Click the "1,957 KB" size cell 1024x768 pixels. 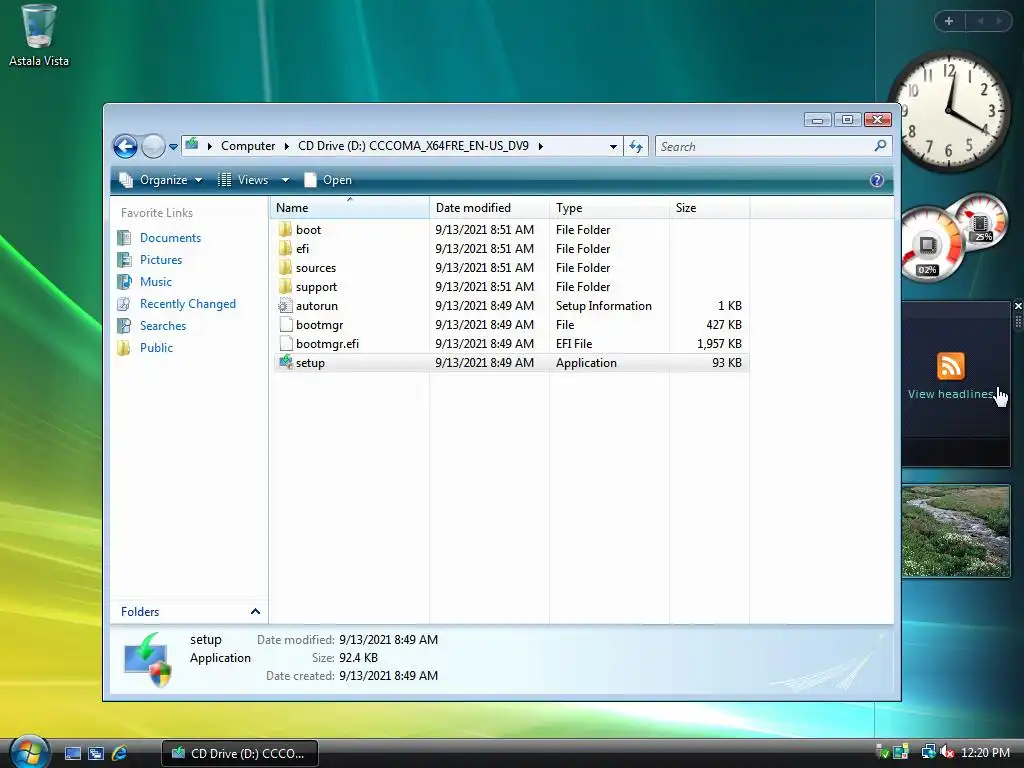coord(719,344)
